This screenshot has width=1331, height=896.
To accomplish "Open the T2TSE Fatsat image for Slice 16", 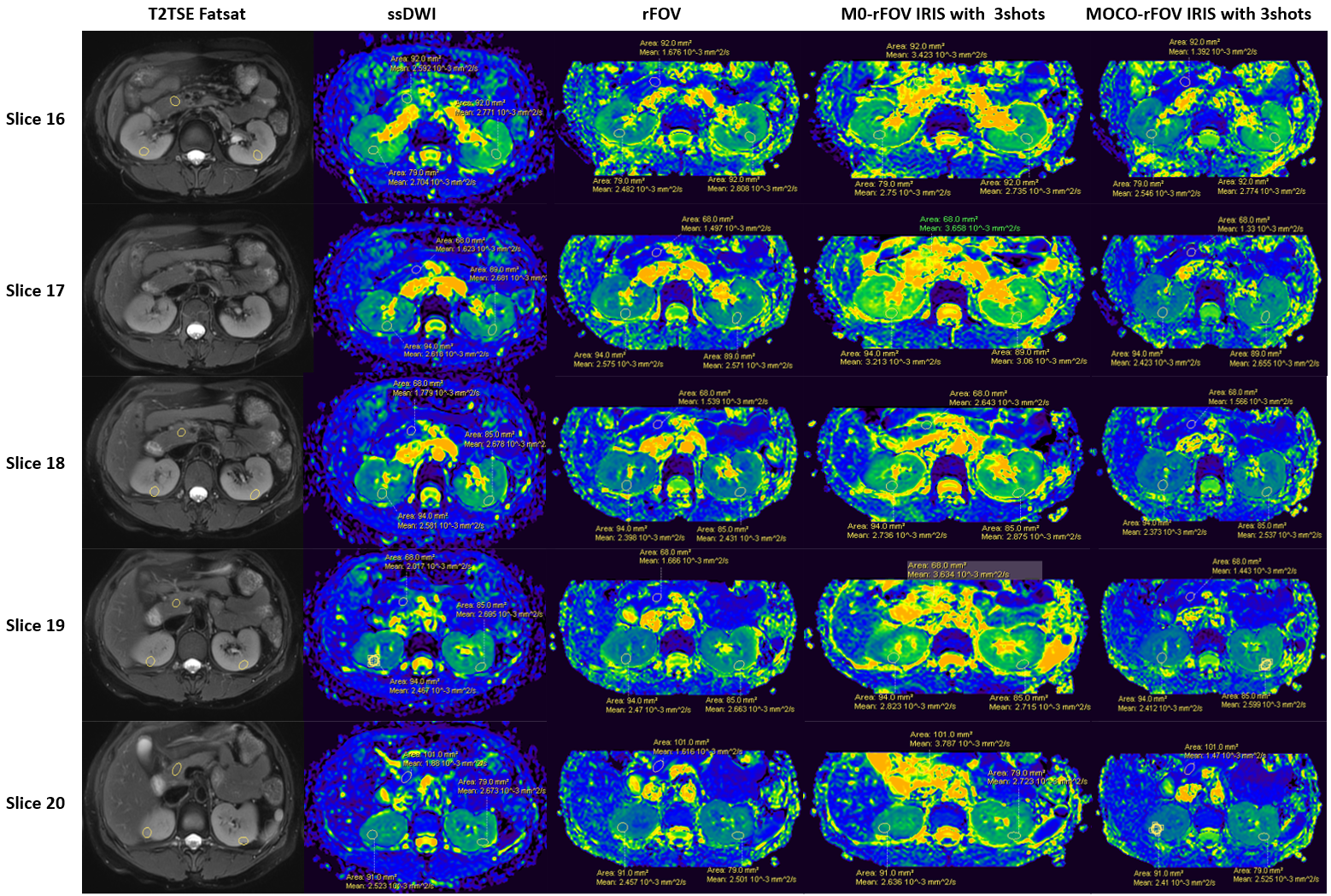I will (x=196, y=117).
